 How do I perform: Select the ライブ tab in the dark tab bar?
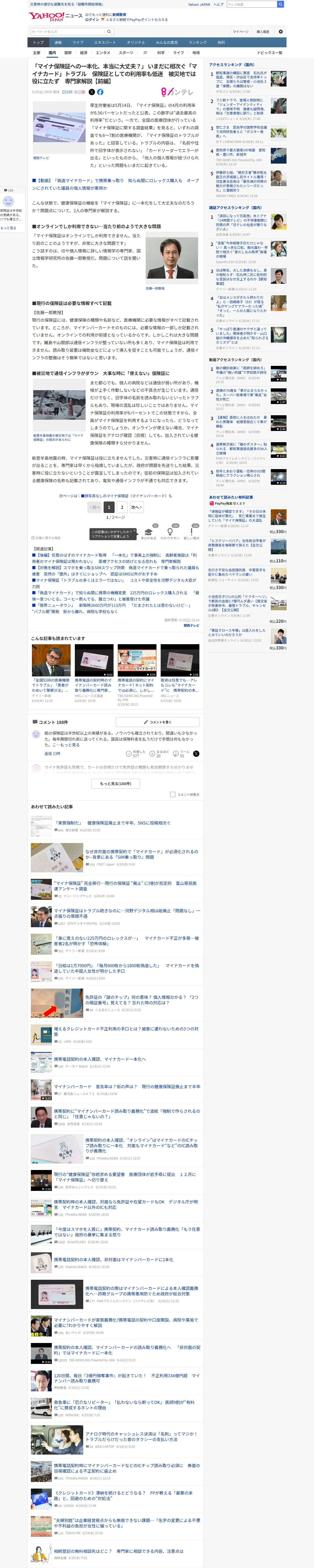tap(78, 43)
